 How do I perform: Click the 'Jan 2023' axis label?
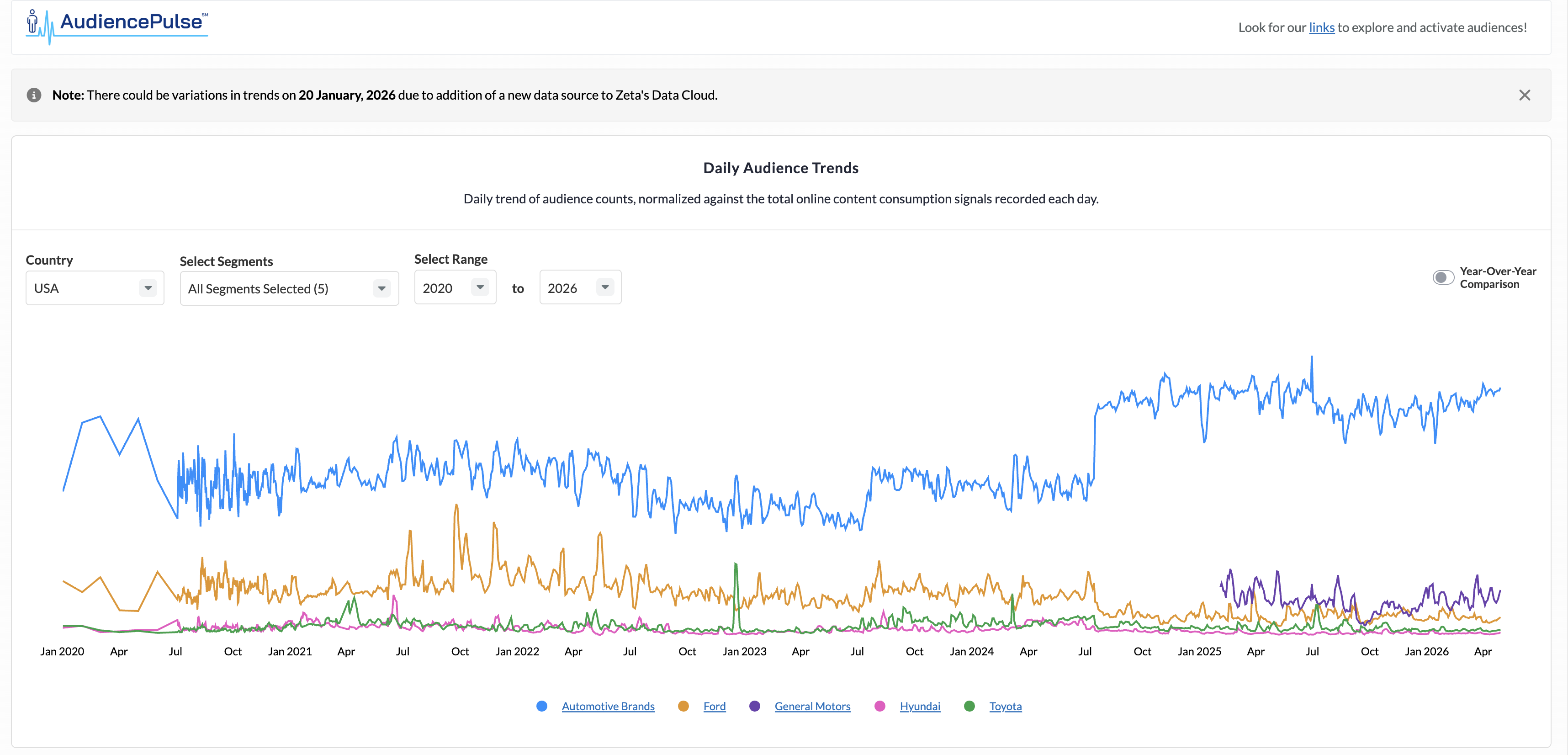[744, 652]
